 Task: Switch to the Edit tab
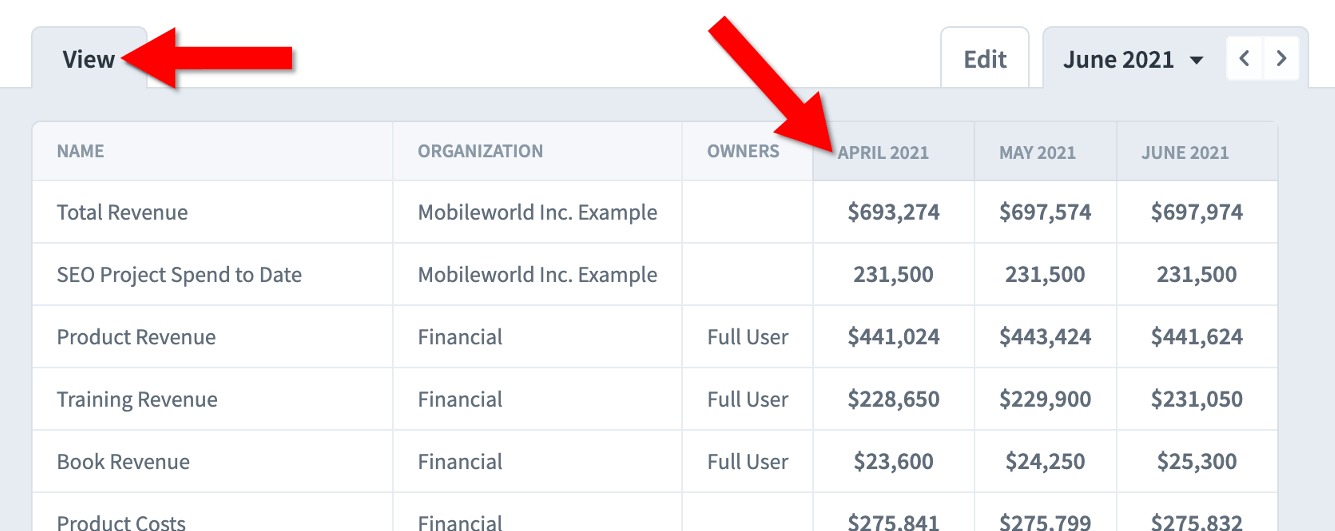[x=985, y=59]
